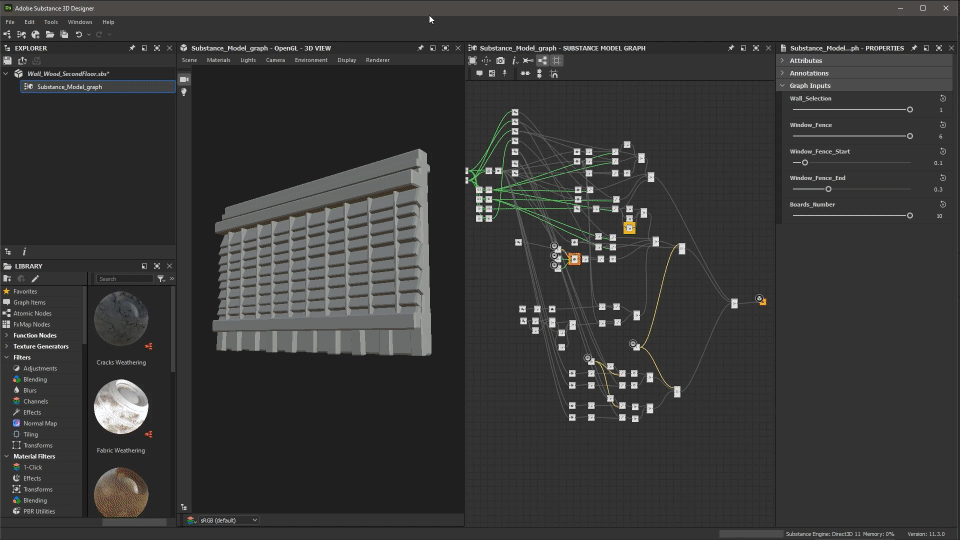
Task: Click the open folder icon in main toolbar
Action: (x=50, y=35)
